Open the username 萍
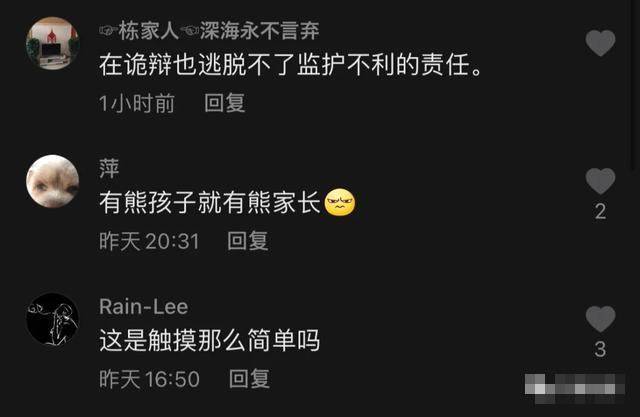Screen dimensions: 640x417 click(109, 169)
